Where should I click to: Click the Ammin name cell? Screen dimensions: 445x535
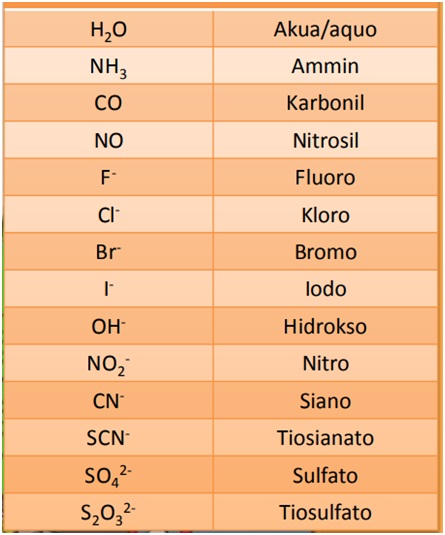pyautogui.click(x=326, y=66)
